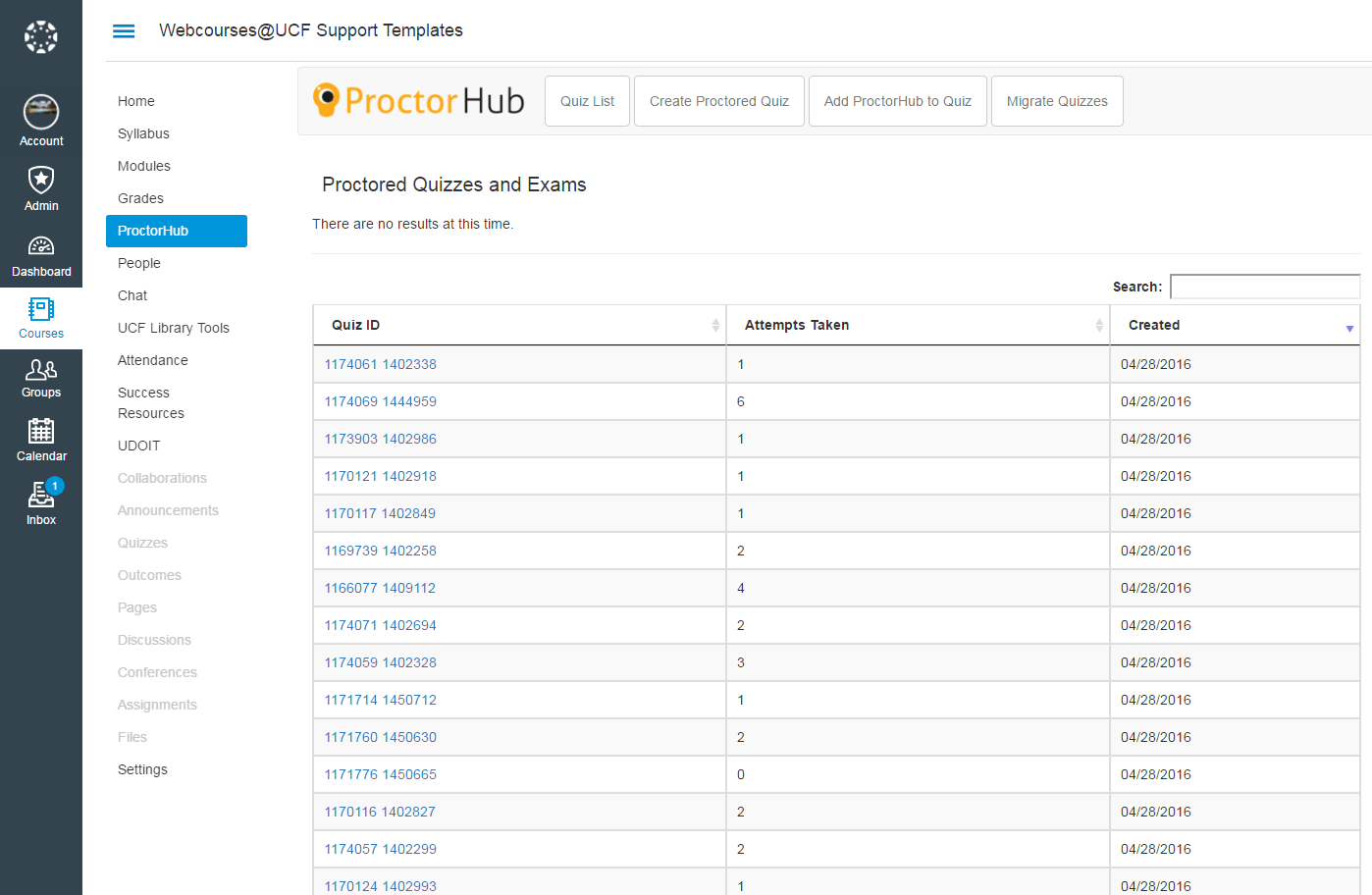This screenshot has width=1372, height=895.
Task: Open the Inbox icon
Action: pos(41,496)
